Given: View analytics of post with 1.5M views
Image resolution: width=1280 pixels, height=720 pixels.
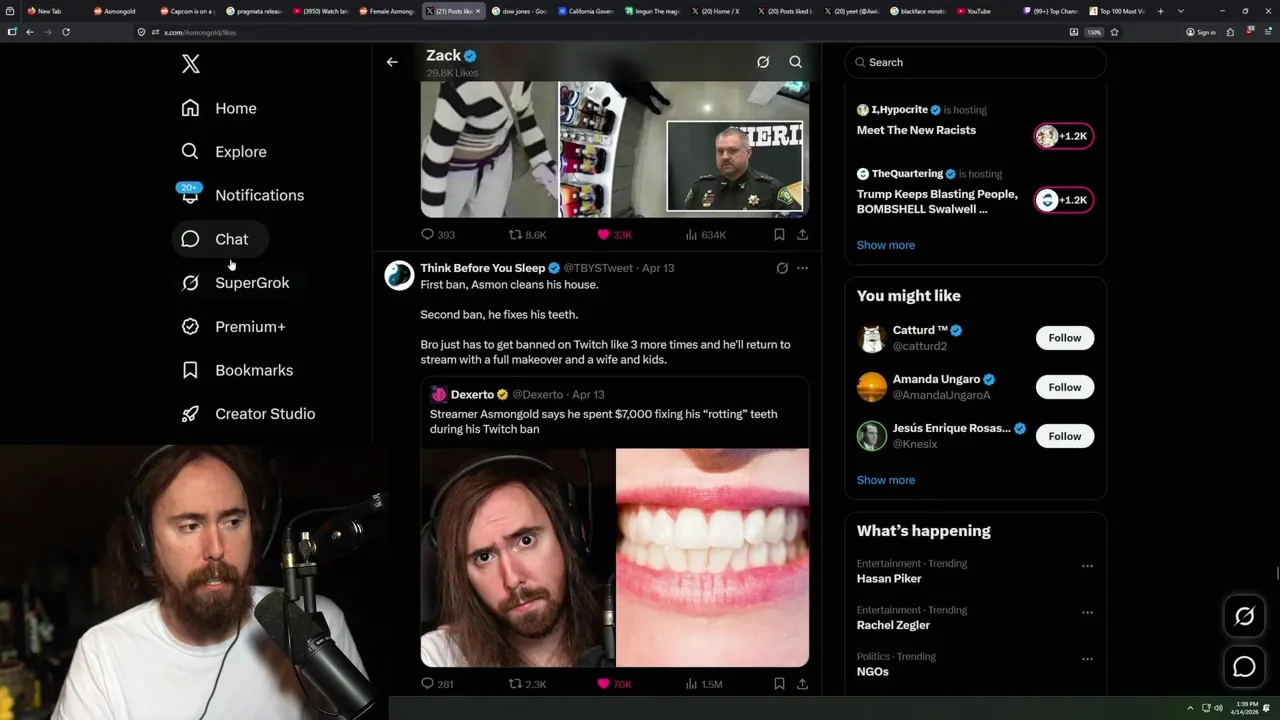Looking at the screenshot, I should point(704,684).
